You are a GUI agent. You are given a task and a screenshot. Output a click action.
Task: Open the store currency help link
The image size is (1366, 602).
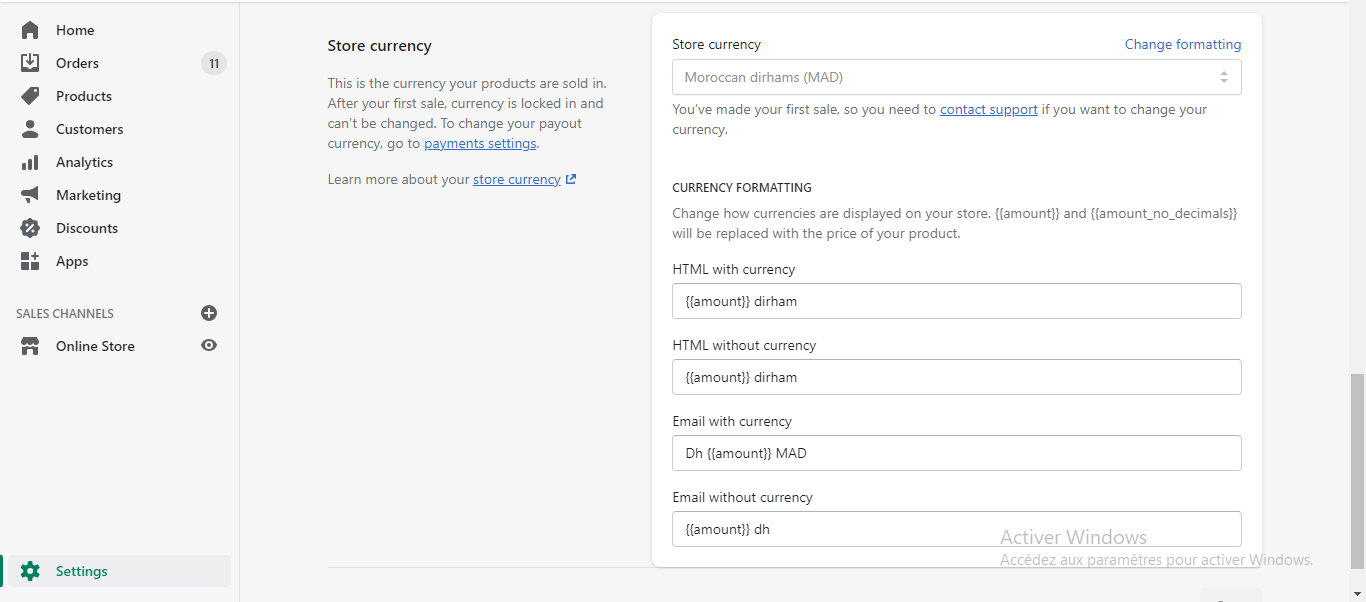tap(517, 180)
